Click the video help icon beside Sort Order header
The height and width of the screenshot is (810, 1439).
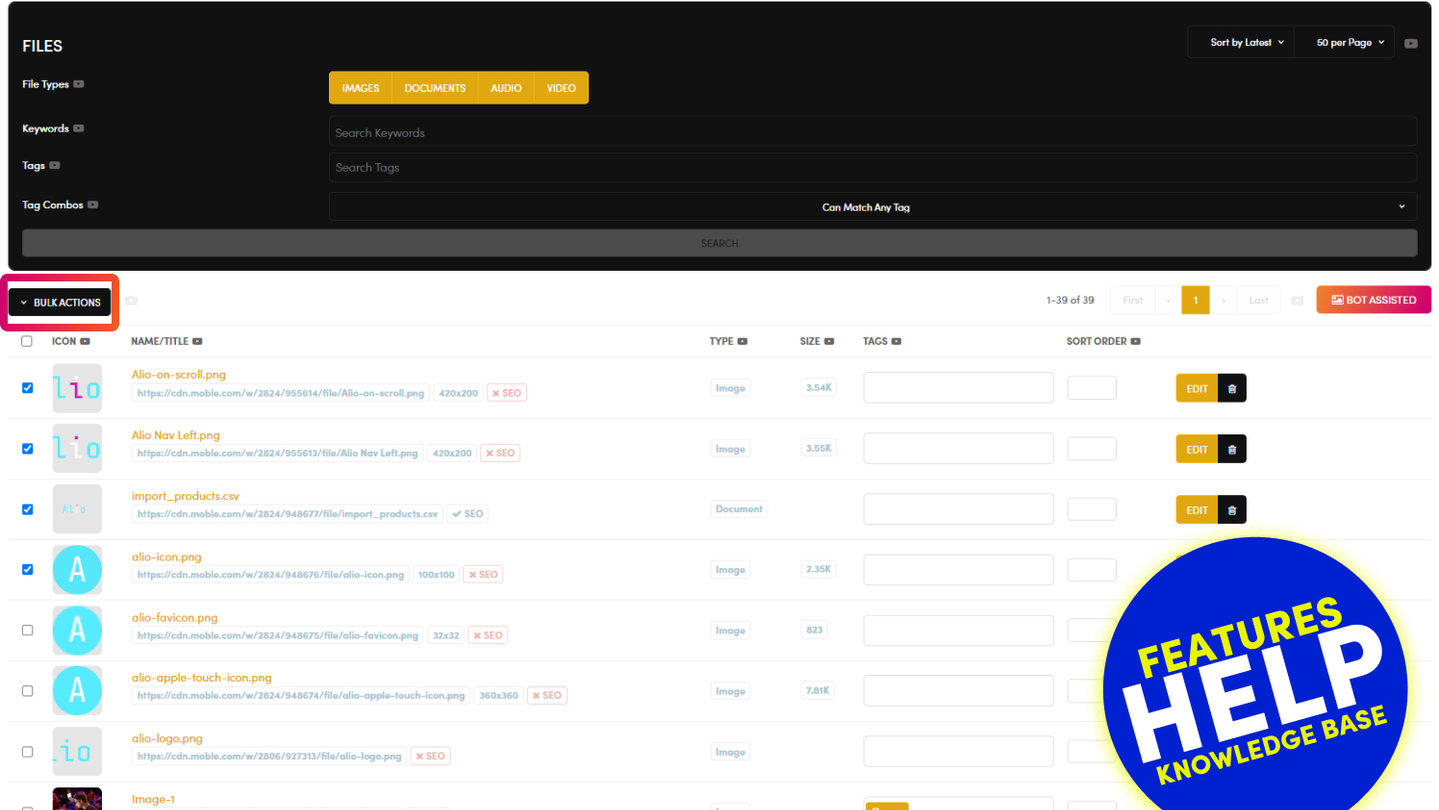(1136, 342)
